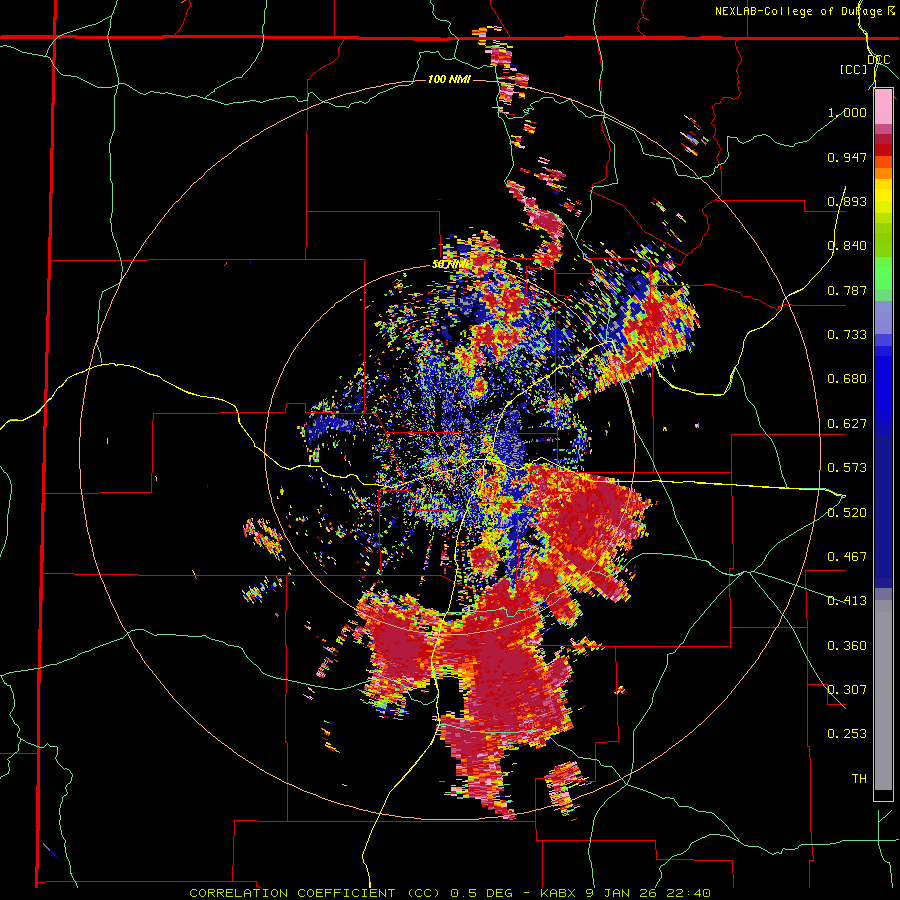Click the 100 NMI range ring label
The image size is (900, 900).
click(449, 79)
